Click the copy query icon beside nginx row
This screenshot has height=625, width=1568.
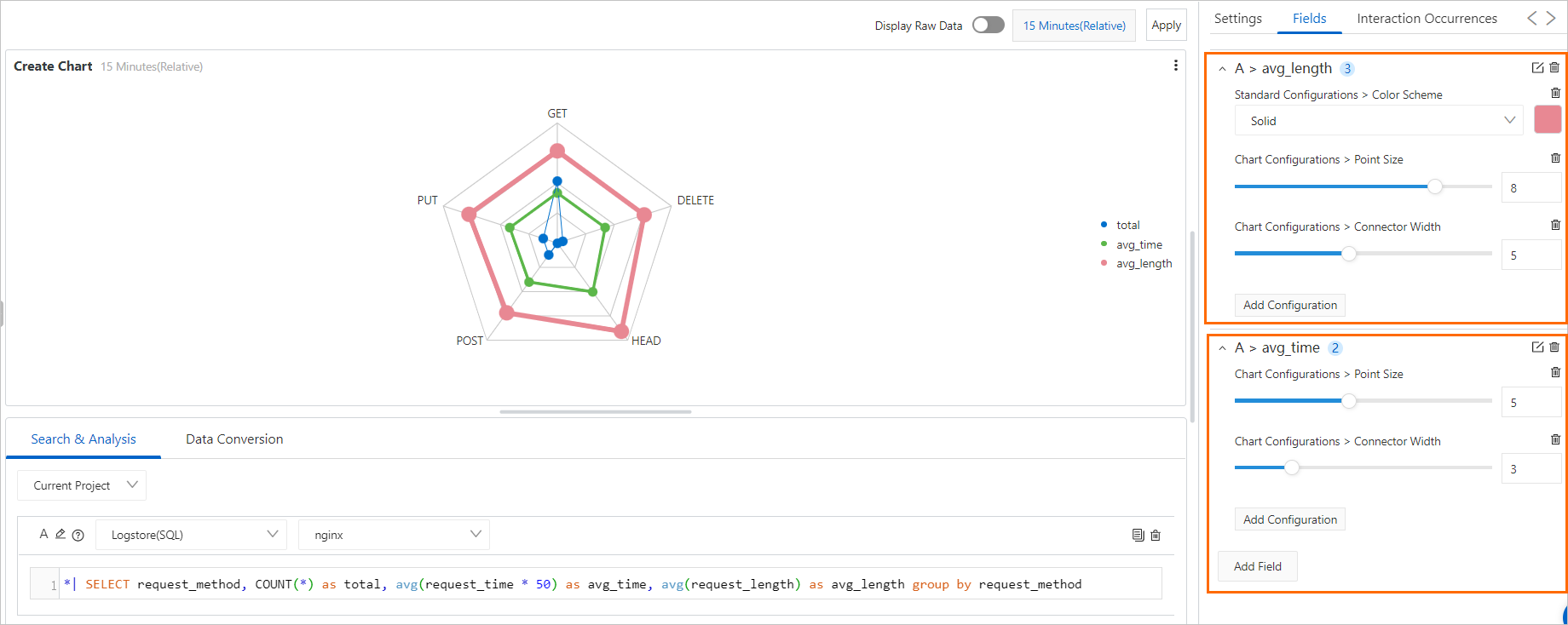point(1138,535)
